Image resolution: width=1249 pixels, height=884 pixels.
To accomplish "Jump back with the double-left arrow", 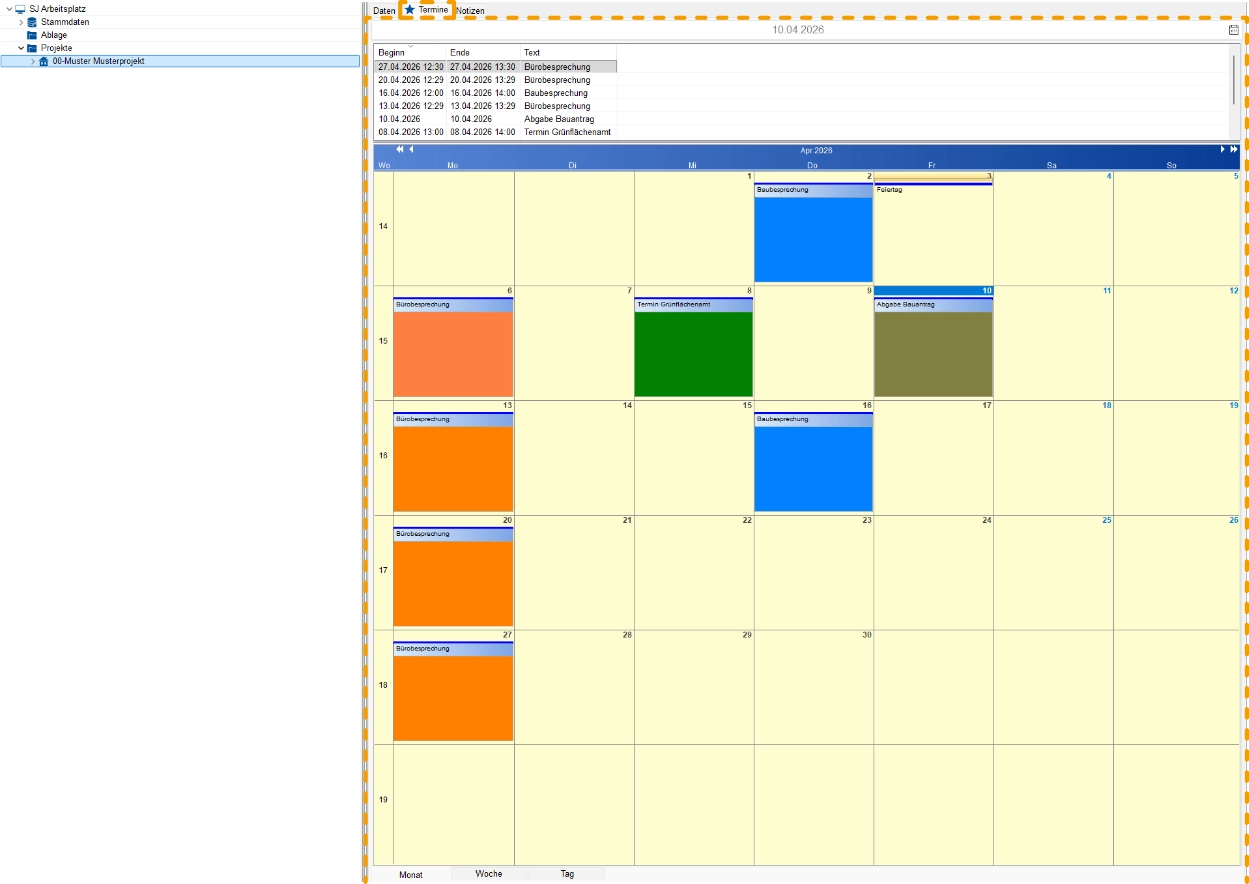I will (x=399, y=150).
